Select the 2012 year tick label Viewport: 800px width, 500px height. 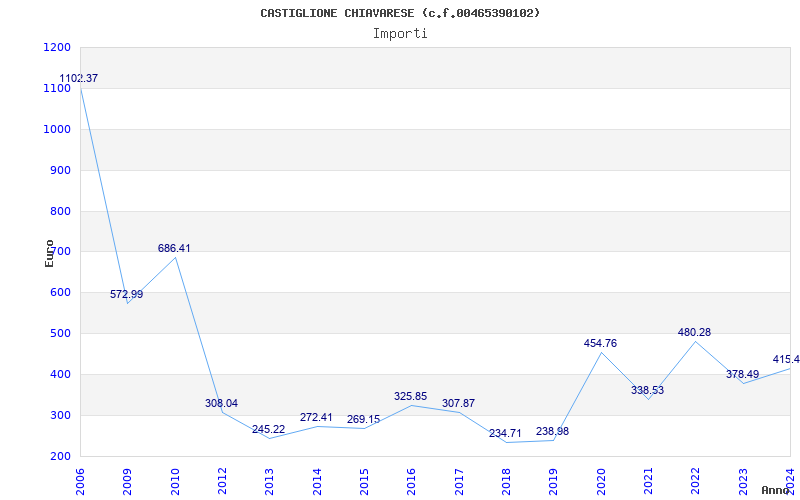tap(222, 482)
